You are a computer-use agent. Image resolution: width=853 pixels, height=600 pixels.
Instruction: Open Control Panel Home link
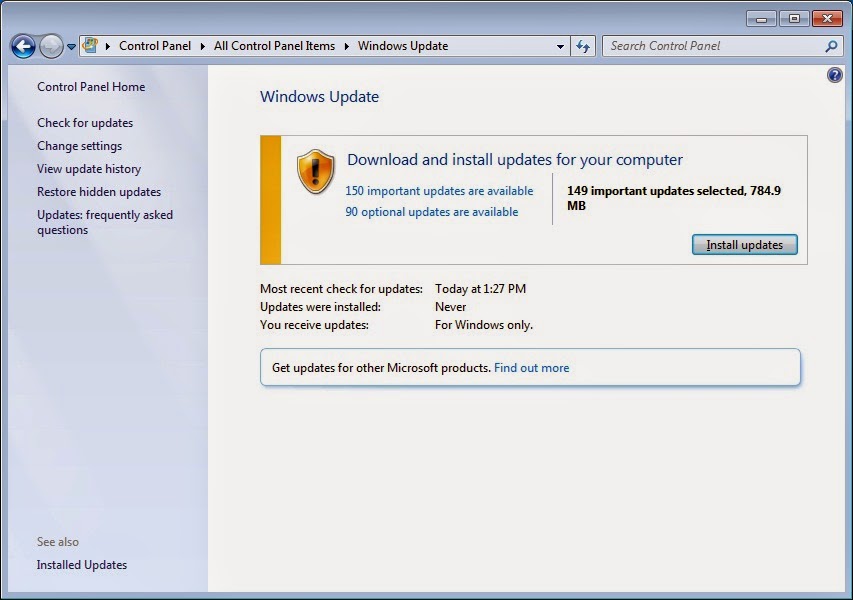pos(91,87)
